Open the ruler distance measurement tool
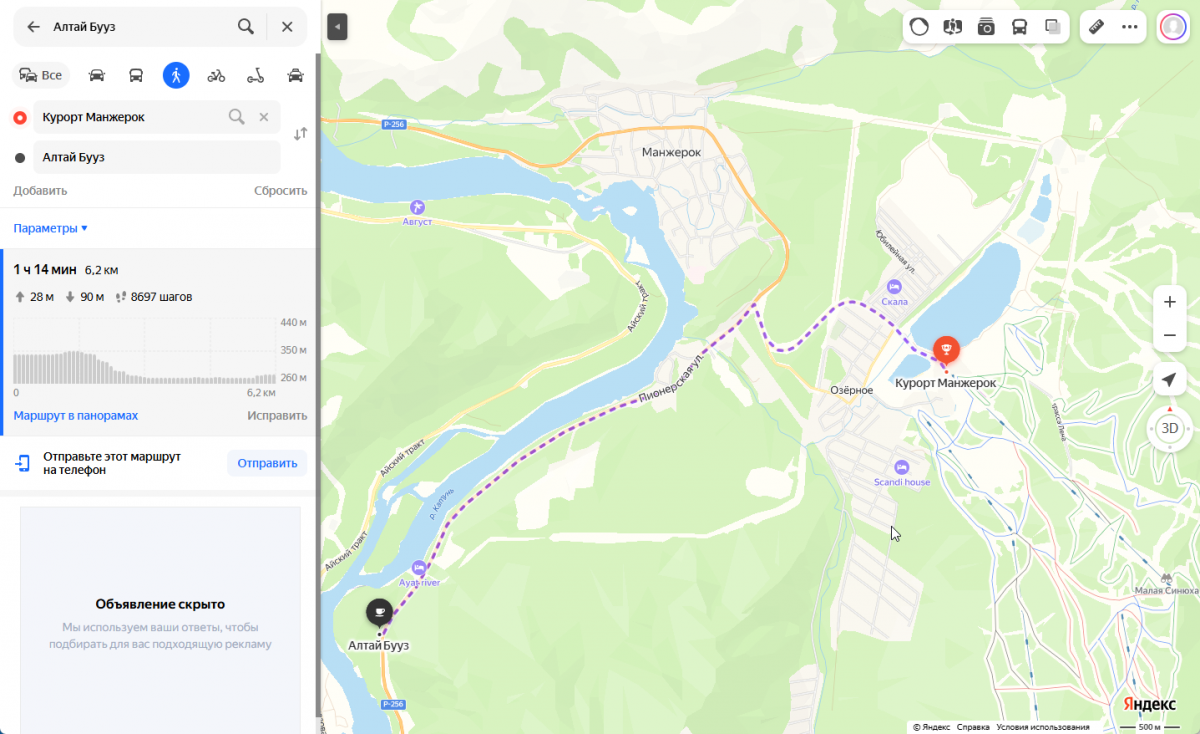 point(1097,27)
